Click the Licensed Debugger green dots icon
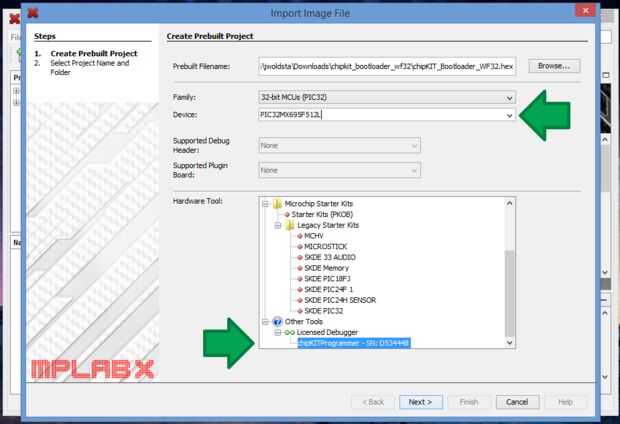The image size is (620, 424). point(290,333)
